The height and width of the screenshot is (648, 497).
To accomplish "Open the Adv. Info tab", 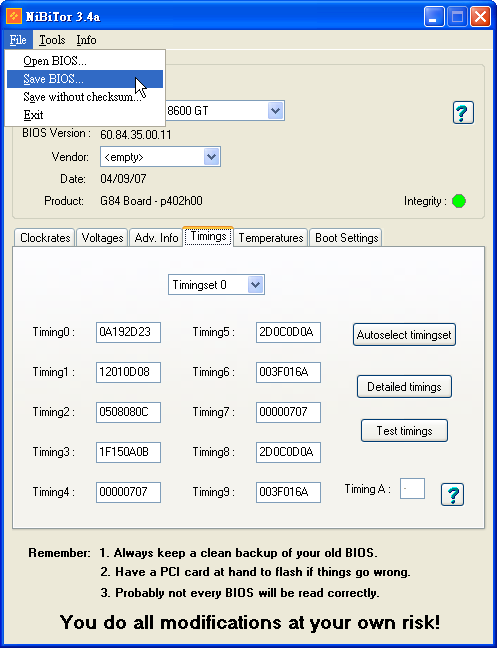I will click(156, 238).
